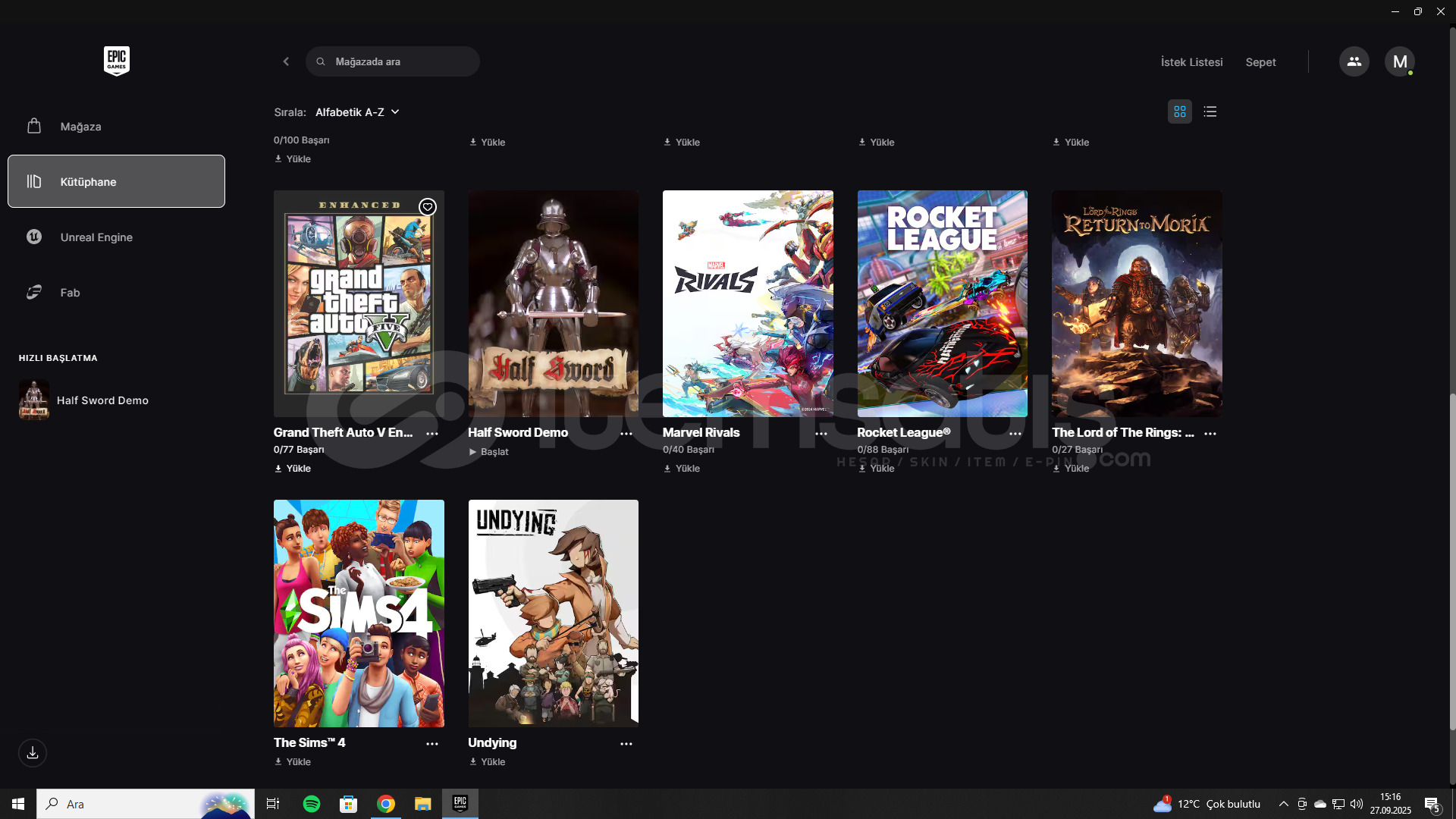
Task: Open the İstek Listesi link
Action: pyautogui.click(x=1191, y=62)
